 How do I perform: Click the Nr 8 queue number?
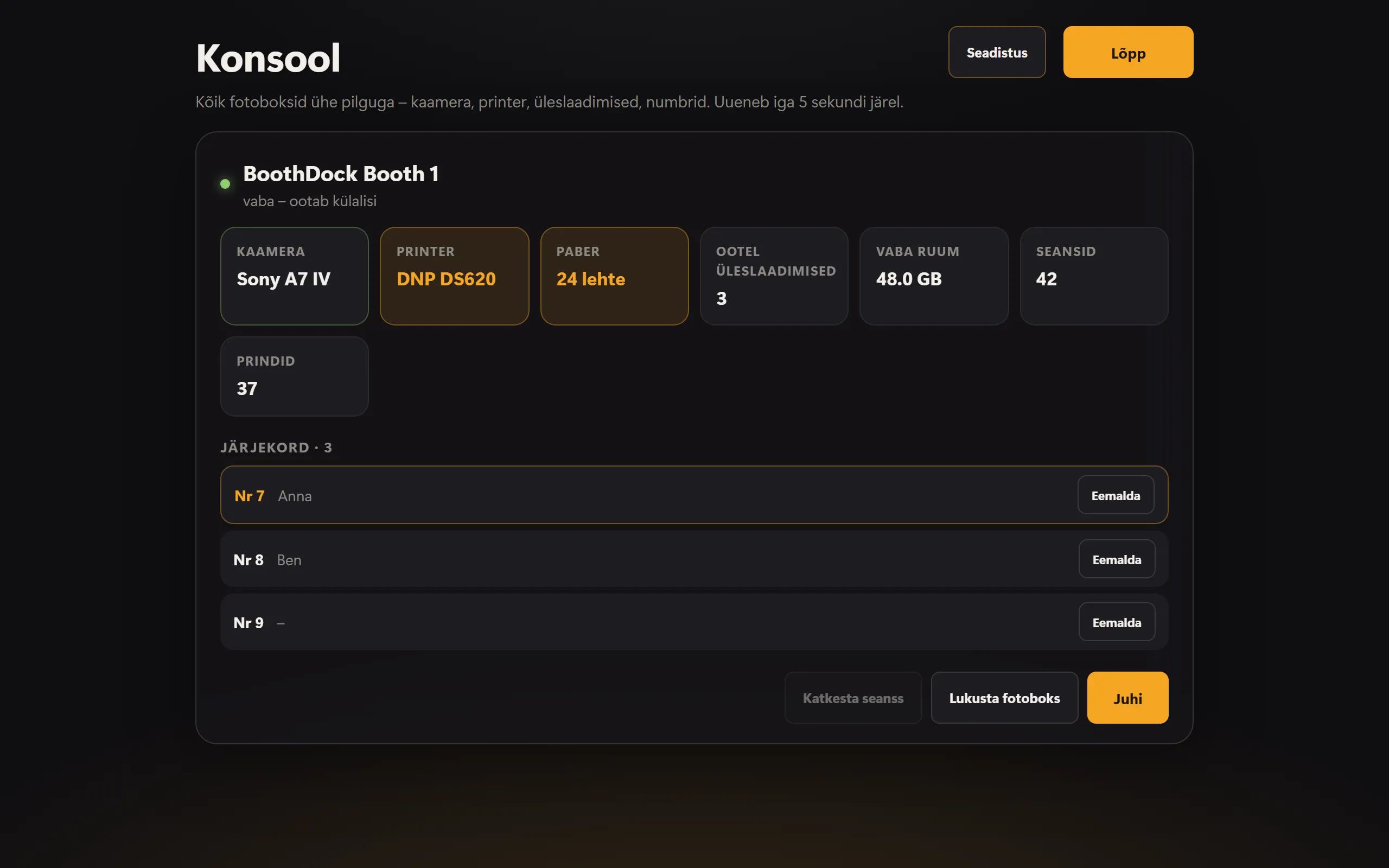point(248,560)
